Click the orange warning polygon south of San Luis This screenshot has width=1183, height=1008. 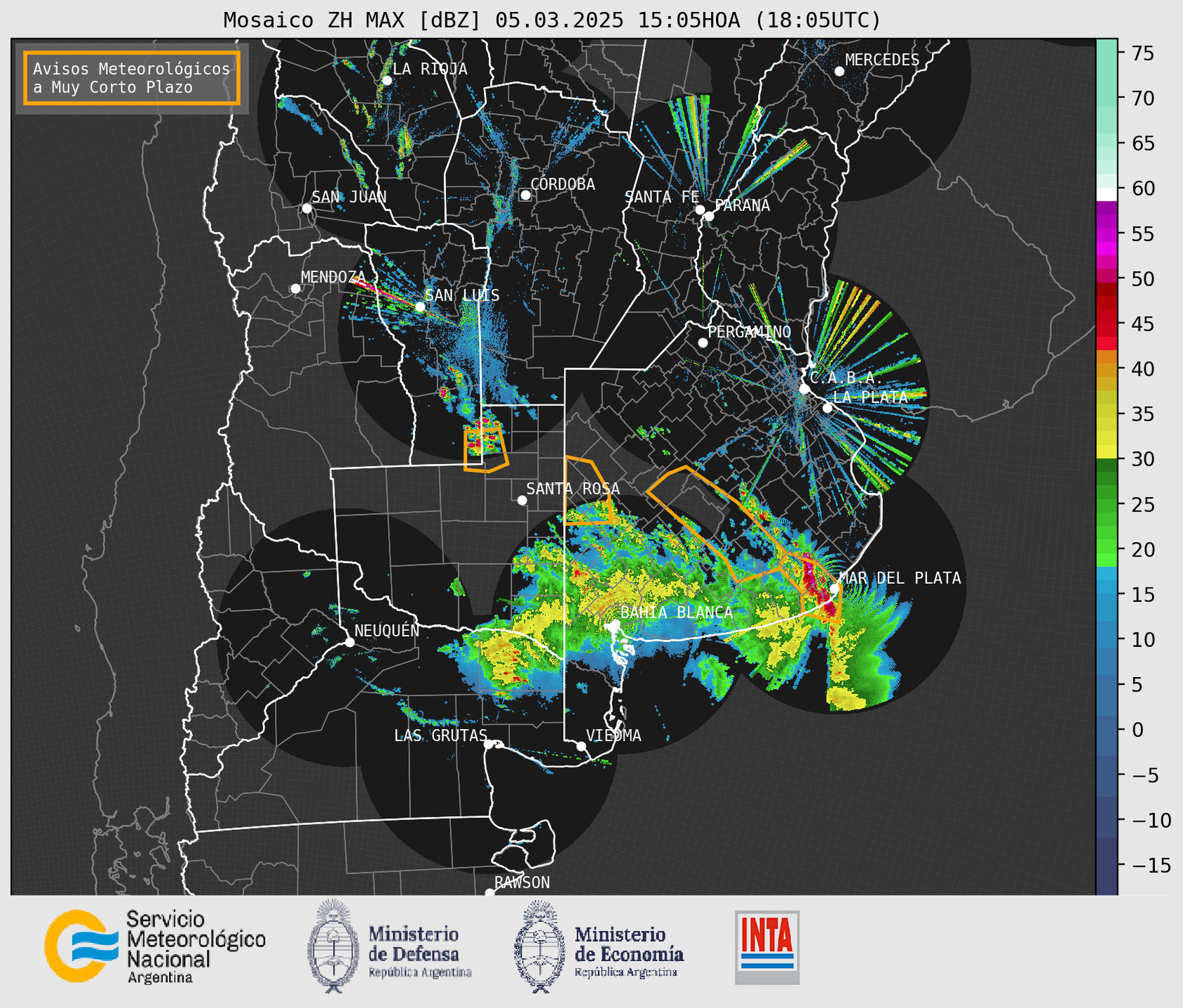point(485,449)
